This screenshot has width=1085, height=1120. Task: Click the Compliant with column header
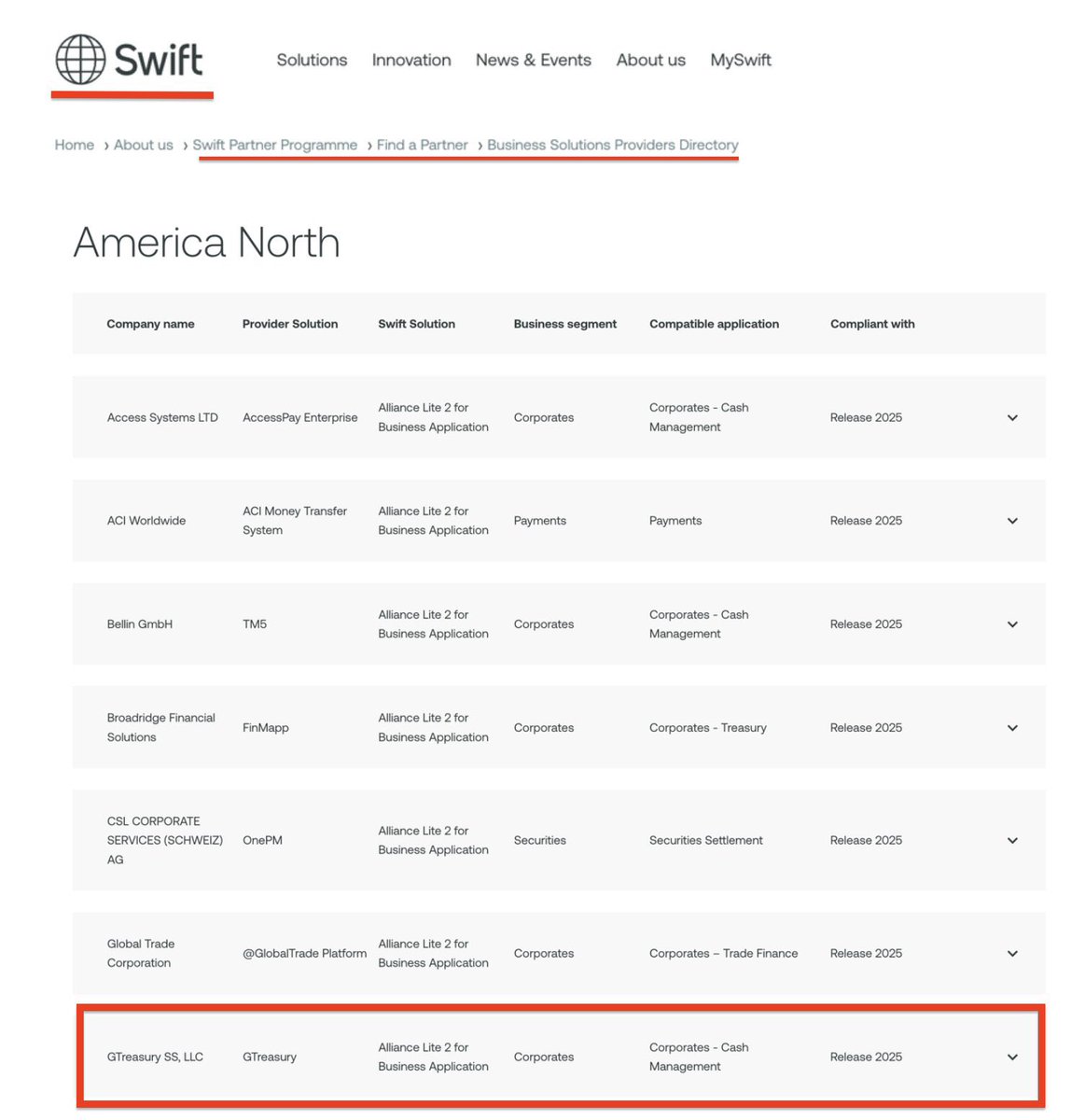click(x=872, y=324)
